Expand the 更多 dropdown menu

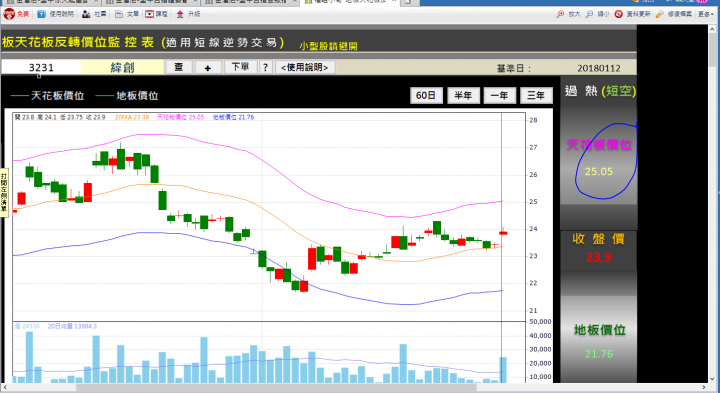(706, 14)
